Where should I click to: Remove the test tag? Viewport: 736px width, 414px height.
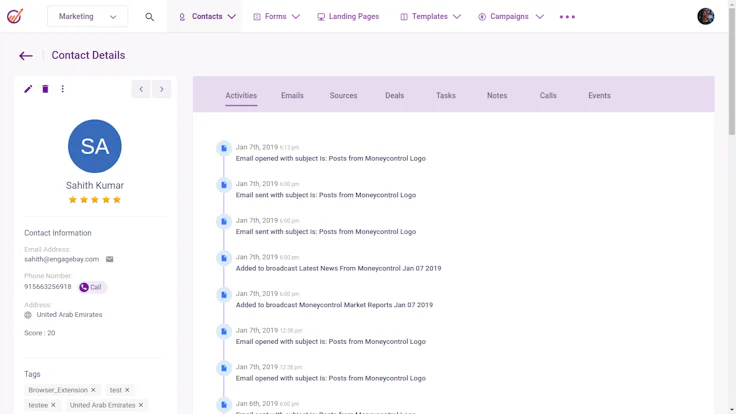(x=127, y=390)
